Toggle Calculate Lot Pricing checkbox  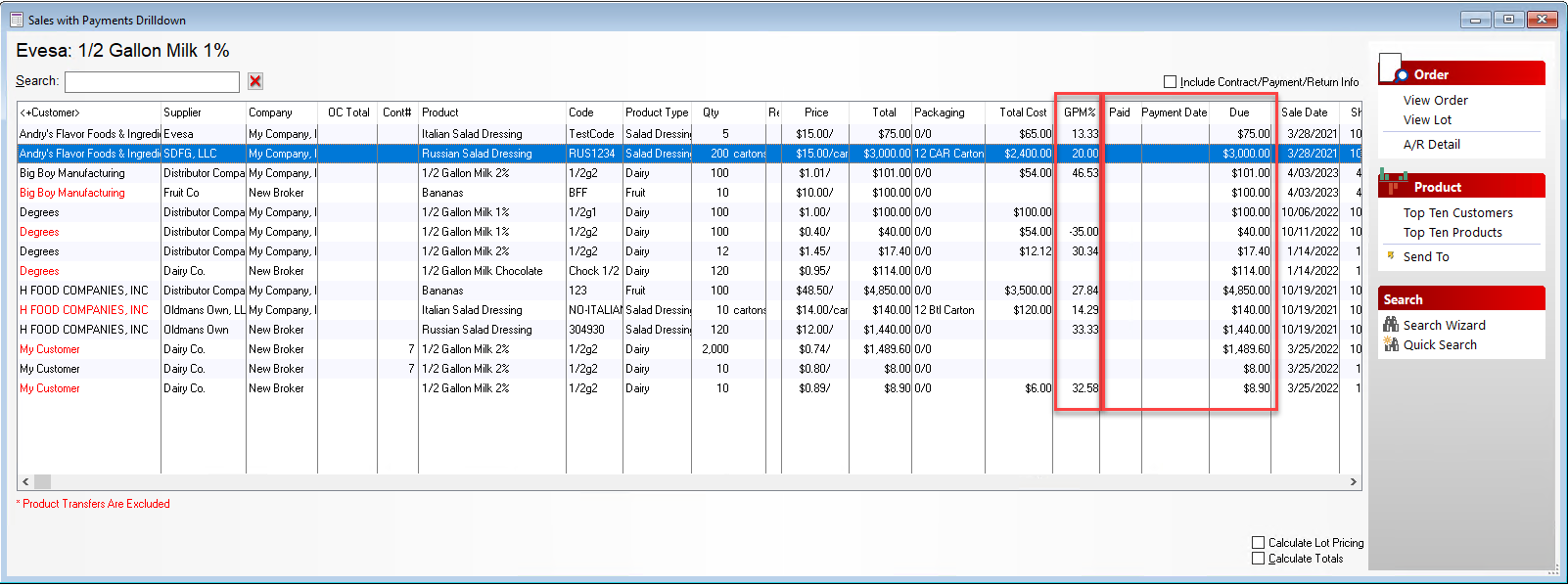1258,542
